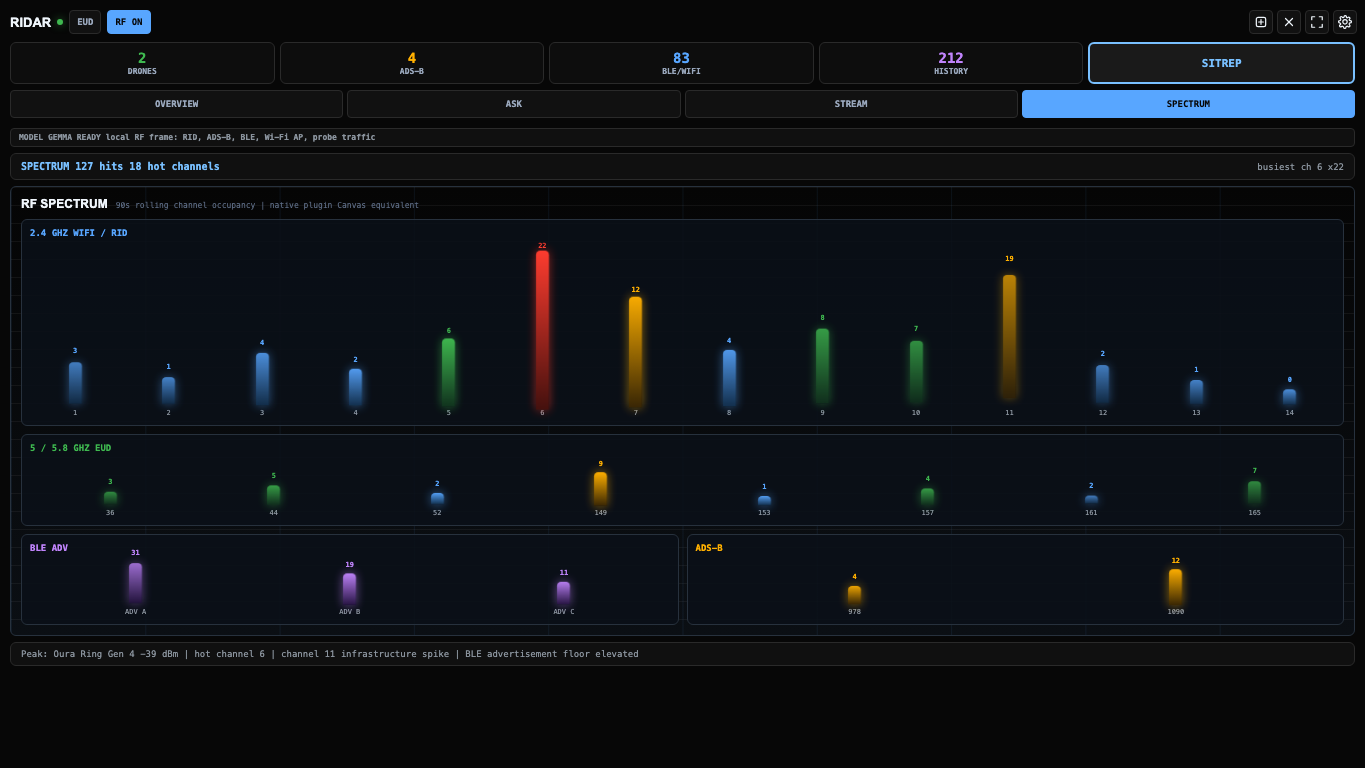Click the red channel 6 bar

click(x=542, y=328)
